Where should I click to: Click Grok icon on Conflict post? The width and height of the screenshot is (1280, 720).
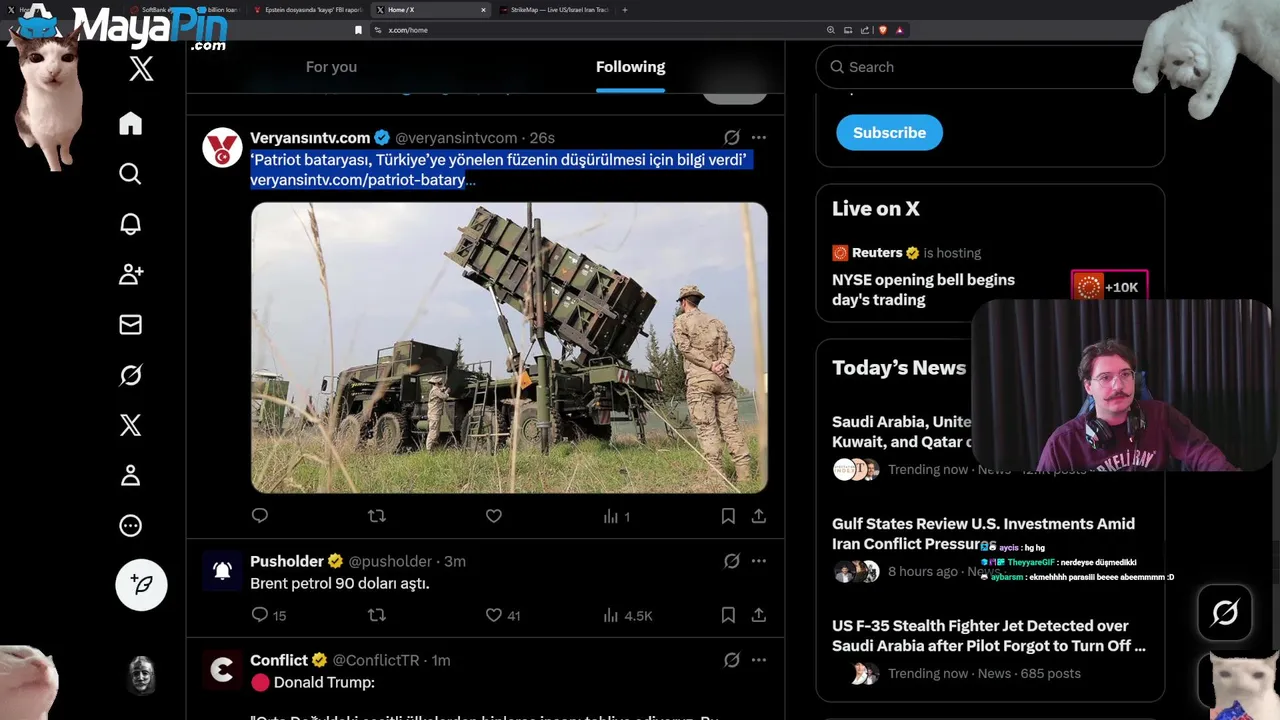pyautogui.click(x=732, y=660)
